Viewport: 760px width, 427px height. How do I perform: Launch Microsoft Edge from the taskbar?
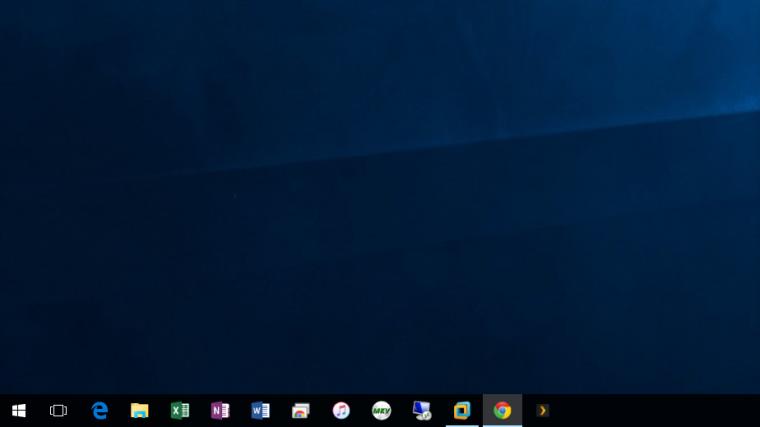99,411
